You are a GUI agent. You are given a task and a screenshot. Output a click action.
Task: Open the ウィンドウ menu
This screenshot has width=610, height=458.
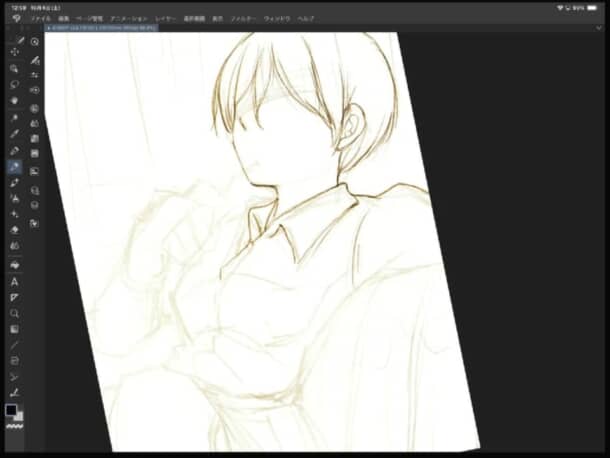[277, 18]
